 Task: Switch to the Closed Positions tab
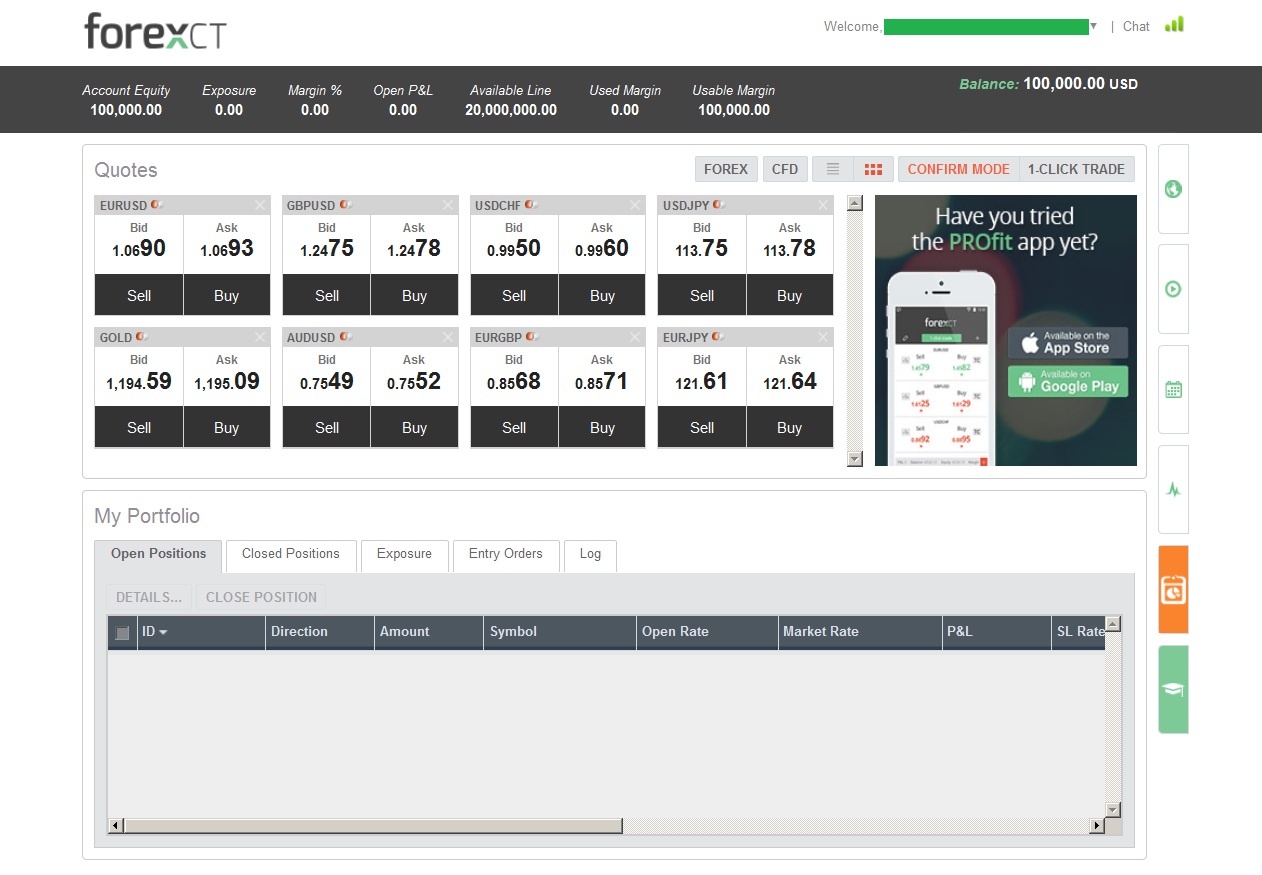click(290, 555)
